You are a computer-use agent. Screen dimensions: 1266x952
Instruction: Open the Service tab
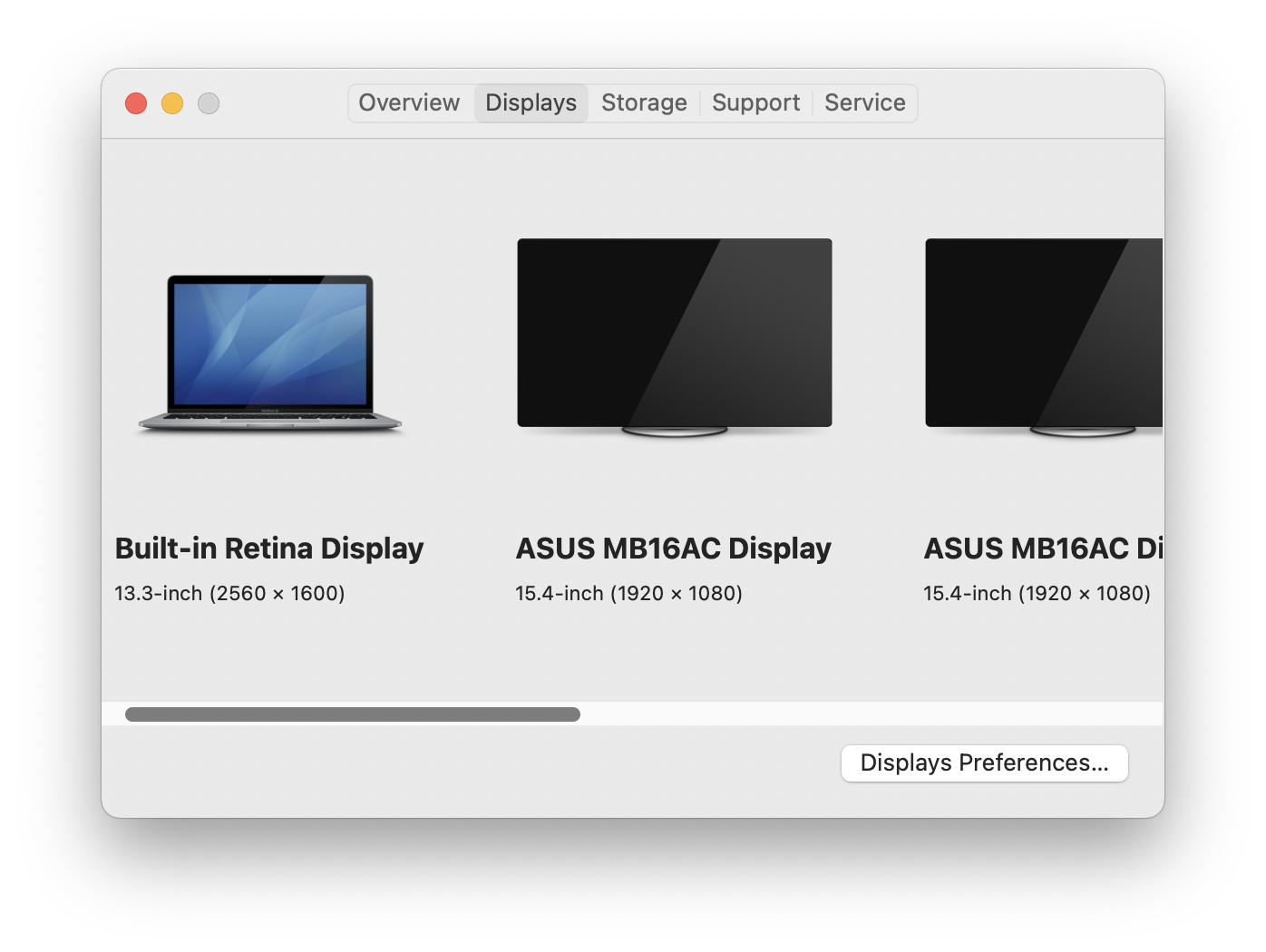(x=865, y=102)
